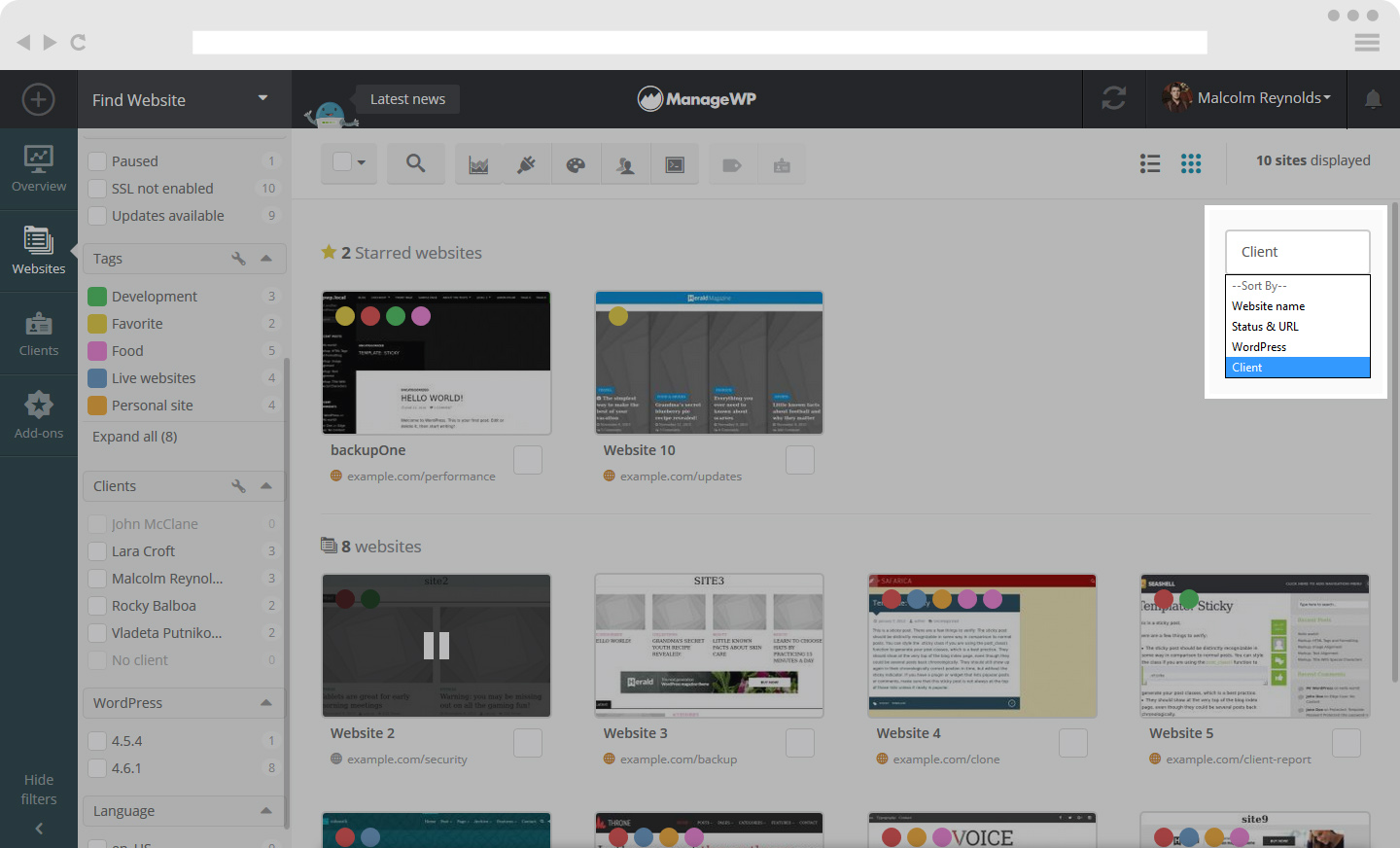Screen dimensions: 1400x848
Task: Open Malcolm Reynolds account dropdown
Action: [x=1246, y=98]
